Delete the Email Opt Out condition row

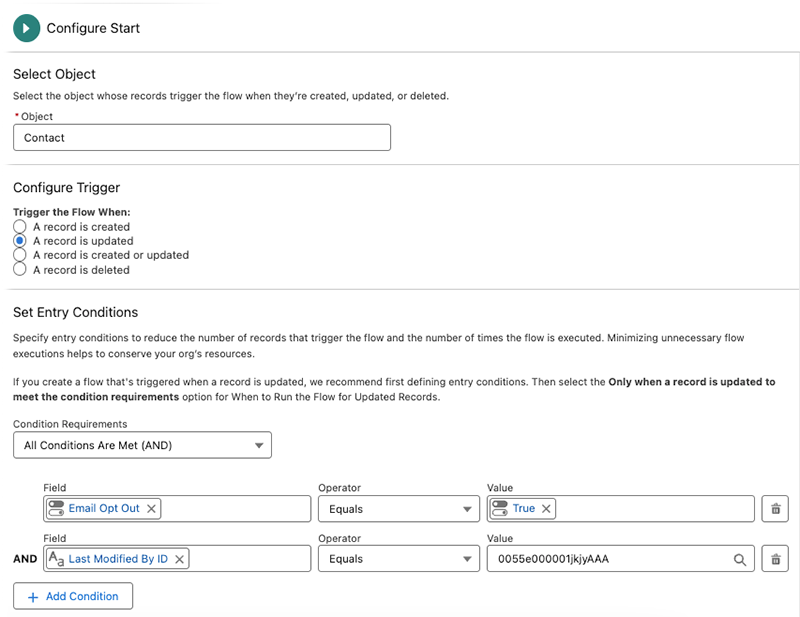(774, 509)
